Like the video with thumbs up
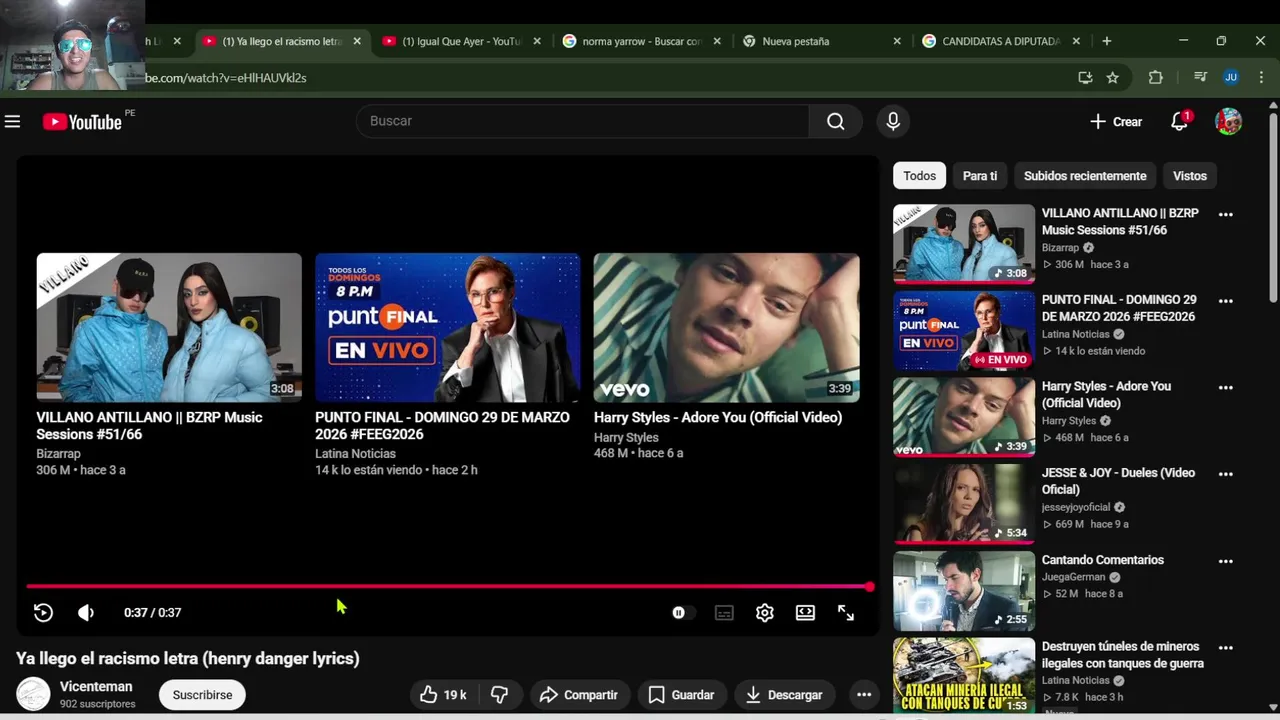Image resolution: width=1280 pixels, height=720 pixels. coord(443,695)
